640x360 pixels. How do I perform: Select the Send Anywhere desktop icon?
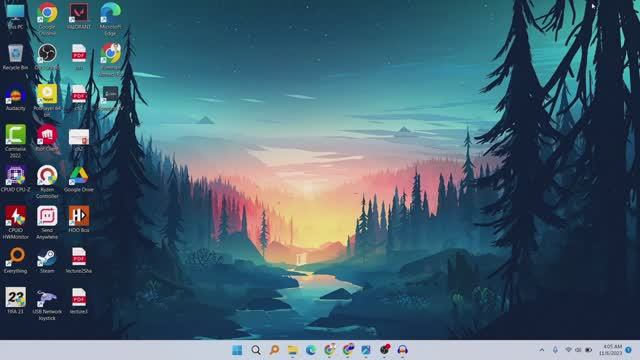point(47,222)
